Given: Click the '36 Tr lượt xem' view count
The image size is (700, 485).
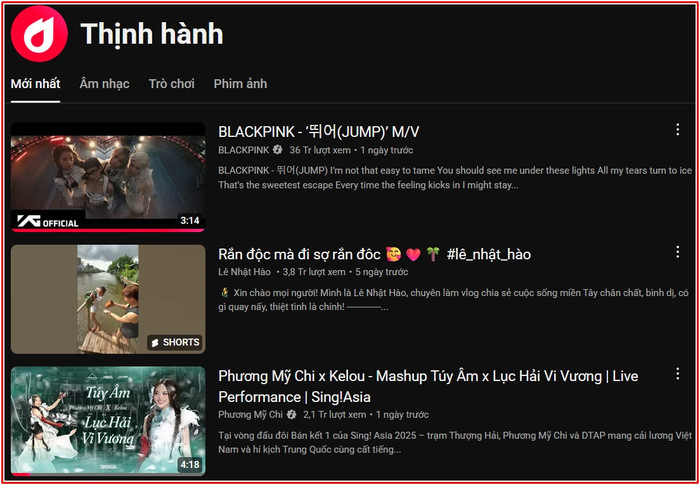Looking at the screenshot, I should pyautogui.click(x=320, y=150).
